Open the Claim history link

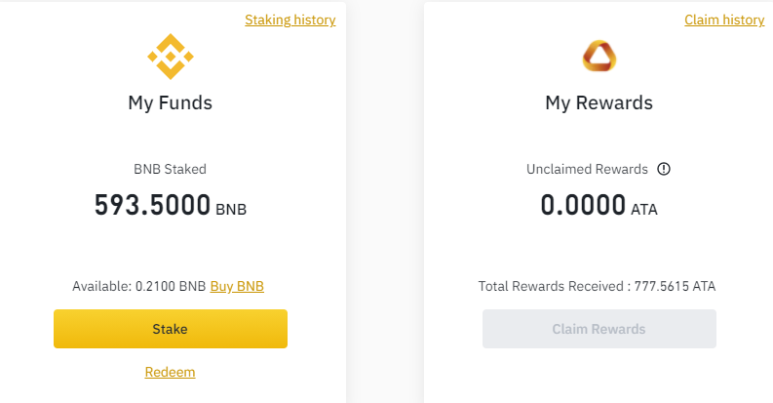tap(724, 20)
